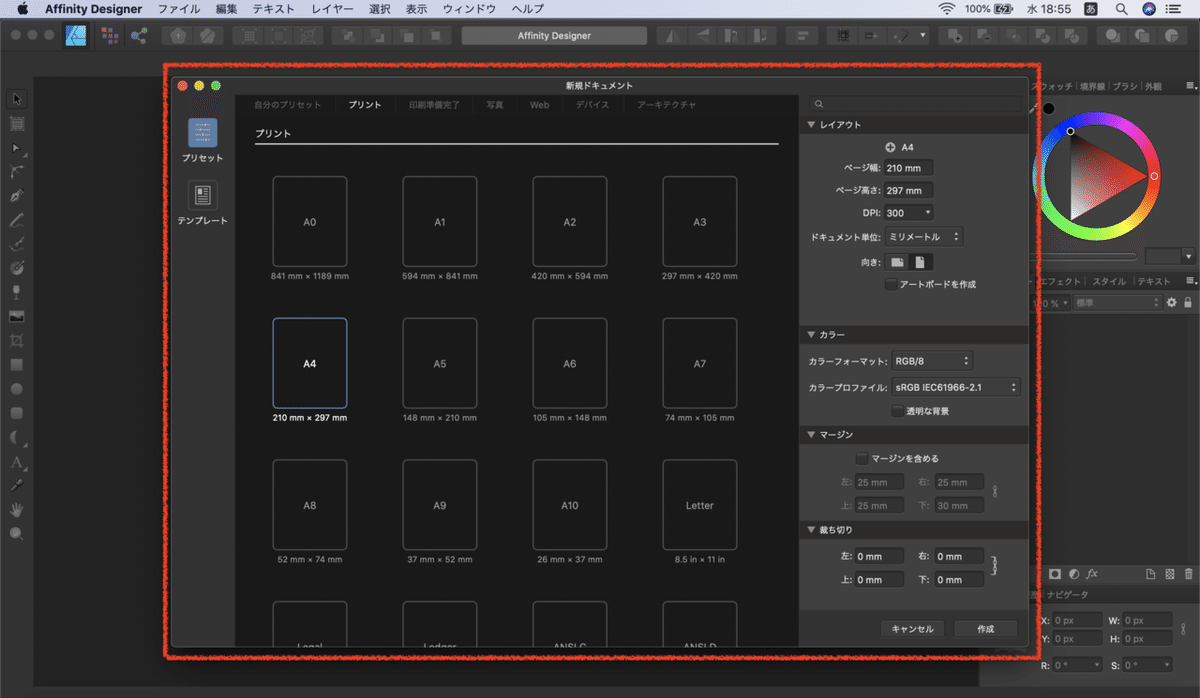Collapse the Margins section
The width and height of the screenshot is (1200, 698).
[x=811, y=435]
